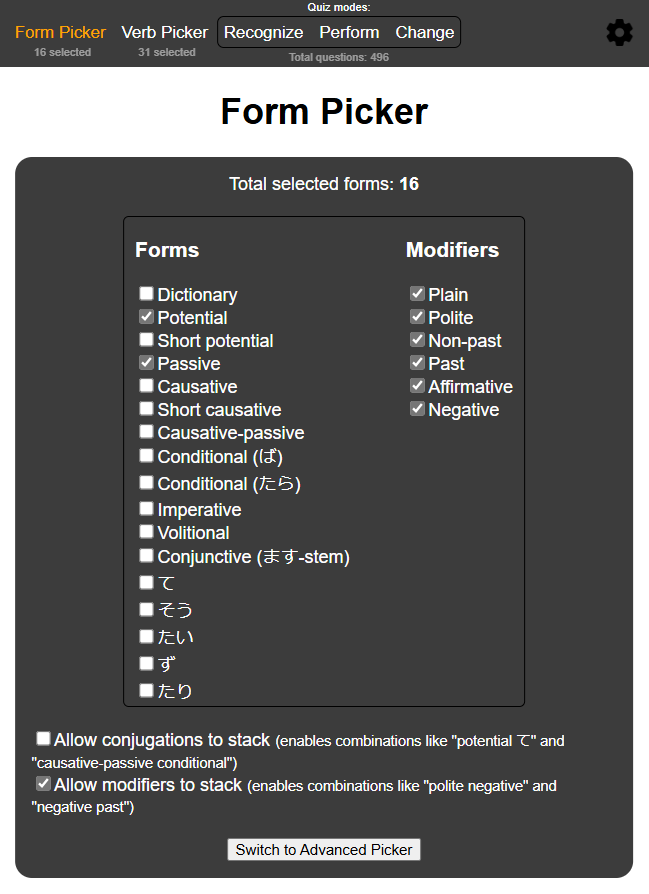Select the たい form
This screenshot has width=649, height=894.
(146, 635)
